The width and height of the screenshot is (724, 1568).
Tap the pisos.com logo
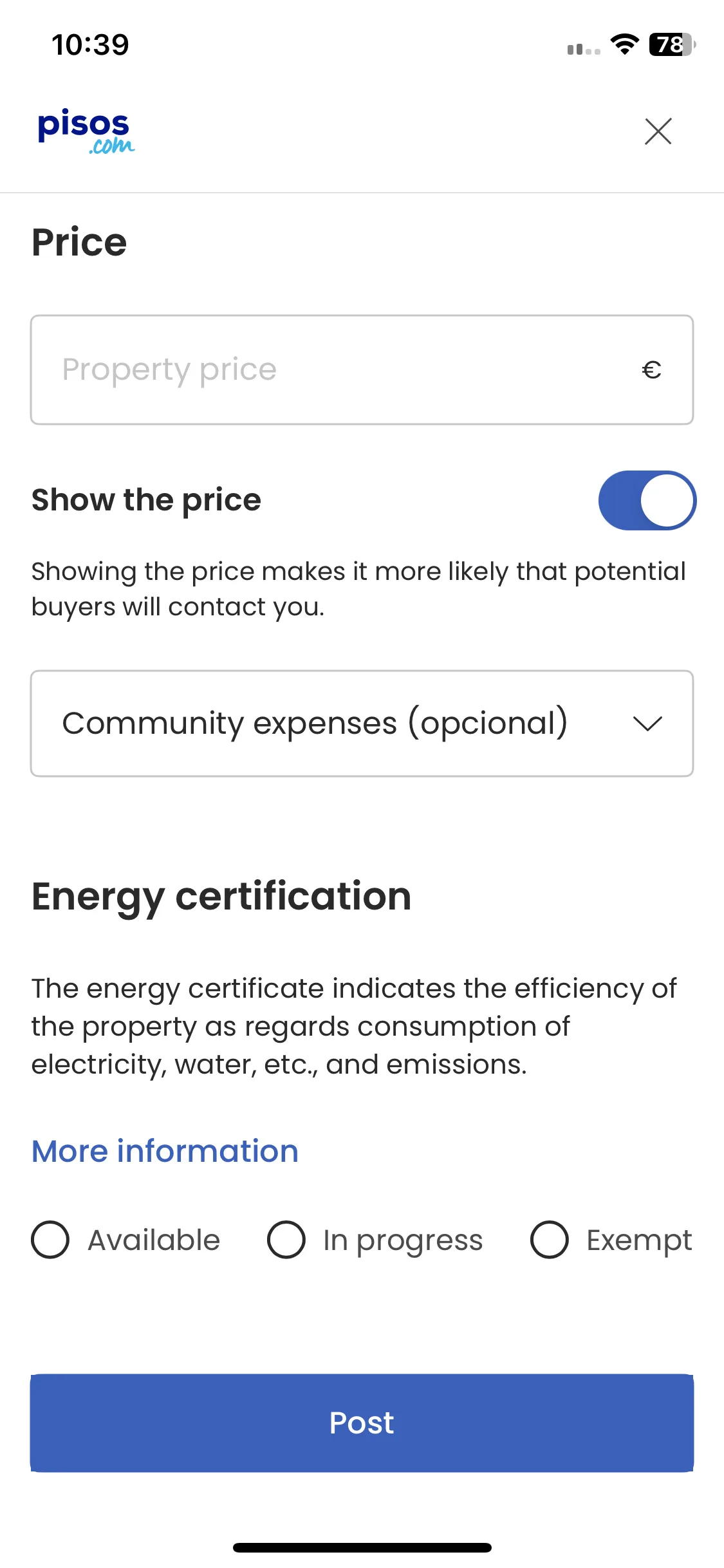(86, 131)
